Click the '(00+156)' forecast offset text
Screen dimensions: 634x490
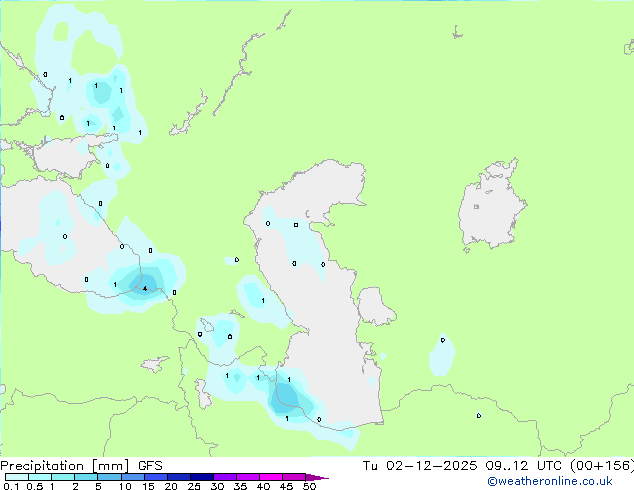click(x=602, y=466)
